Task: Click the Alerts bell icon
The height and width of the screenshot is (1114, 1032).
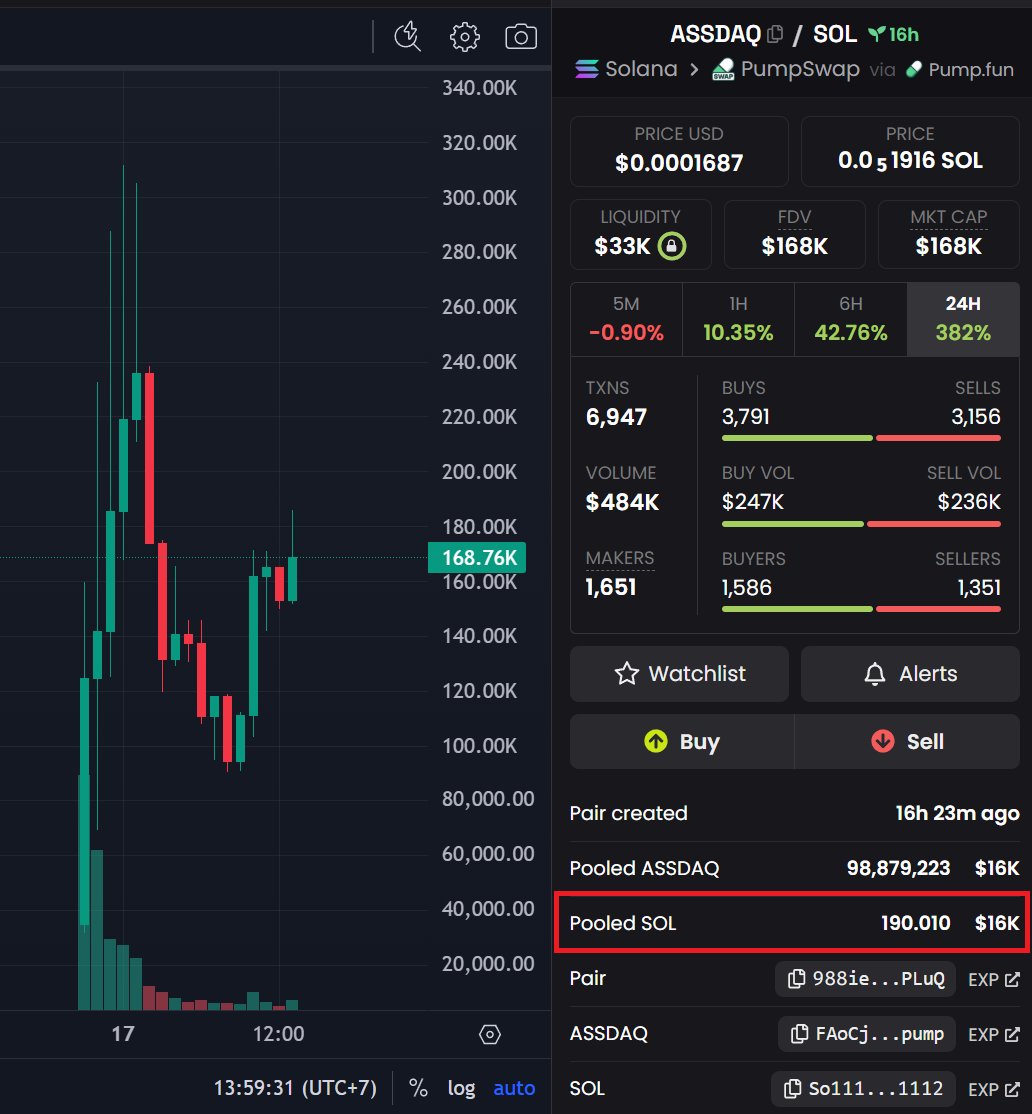Action: pyautogui.click(x=875, y=674)
